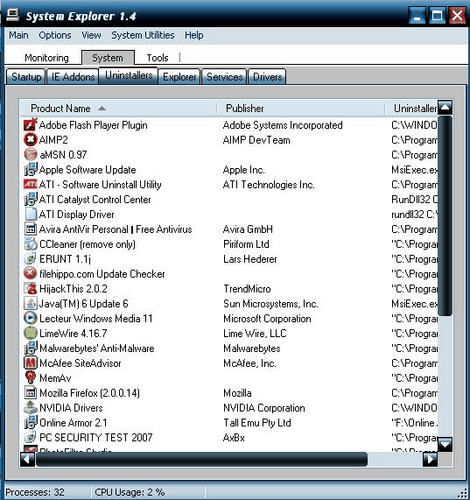470x500 pixels.
Task: Select the Uninstallers sub-tab
Action: (x=129, y=76)
